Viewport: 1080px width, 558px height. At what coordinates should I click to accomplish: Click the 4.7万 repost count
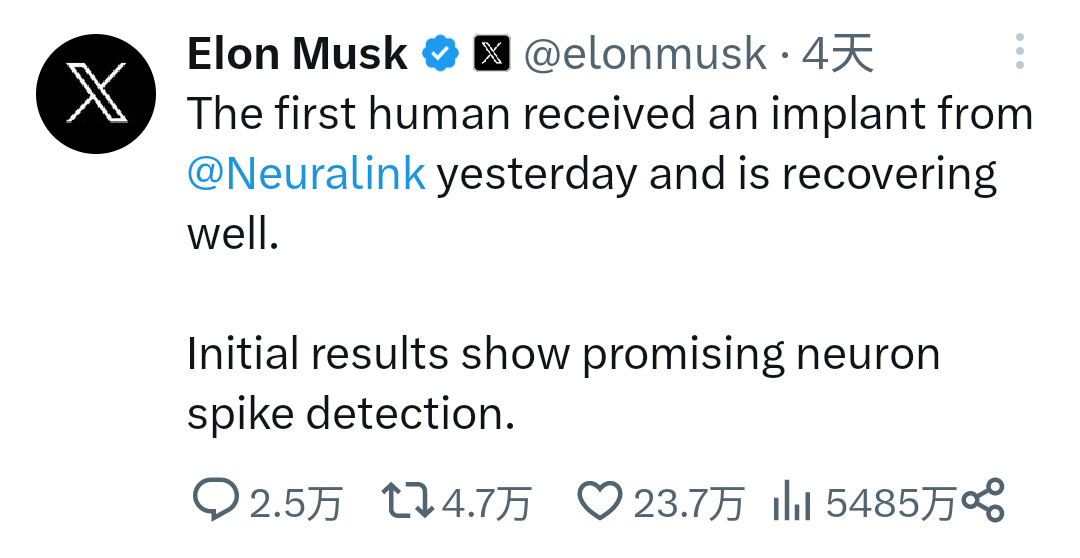486,503
